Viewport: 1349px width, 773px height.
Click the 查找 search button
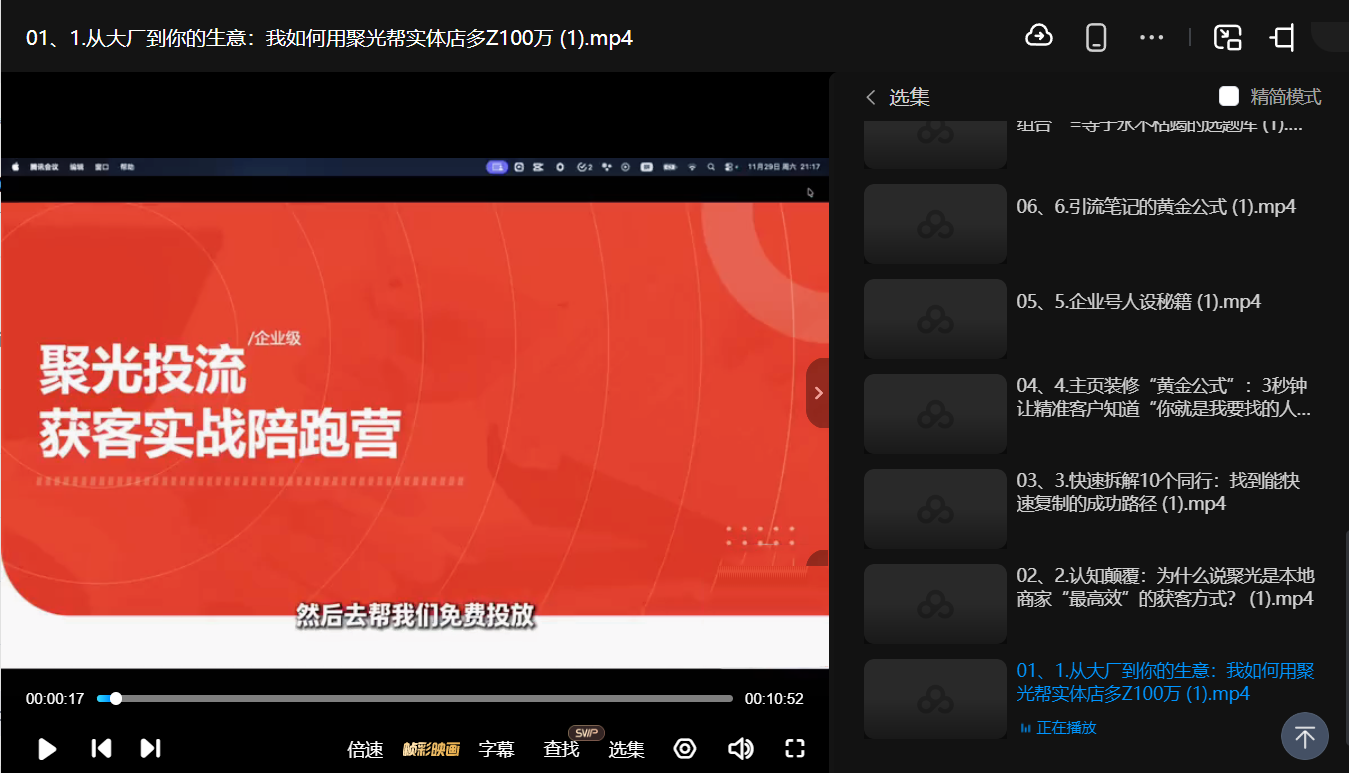pos(561,749)
